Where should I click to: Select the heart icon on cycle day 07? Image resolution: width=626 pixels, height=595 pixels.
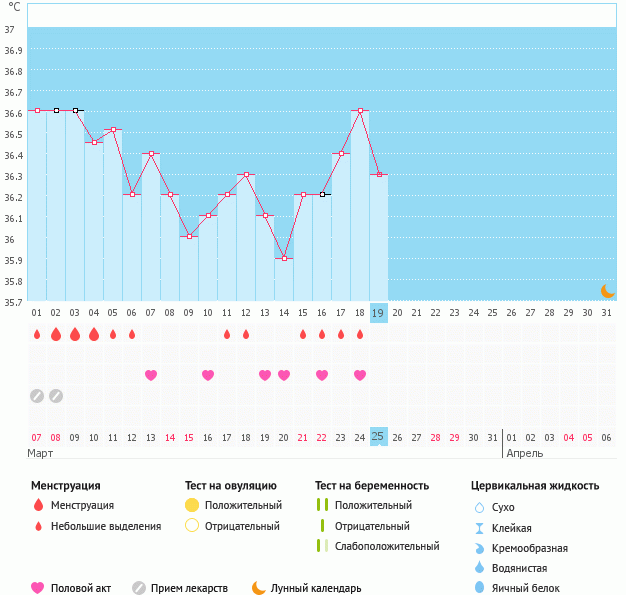[151, 375]
